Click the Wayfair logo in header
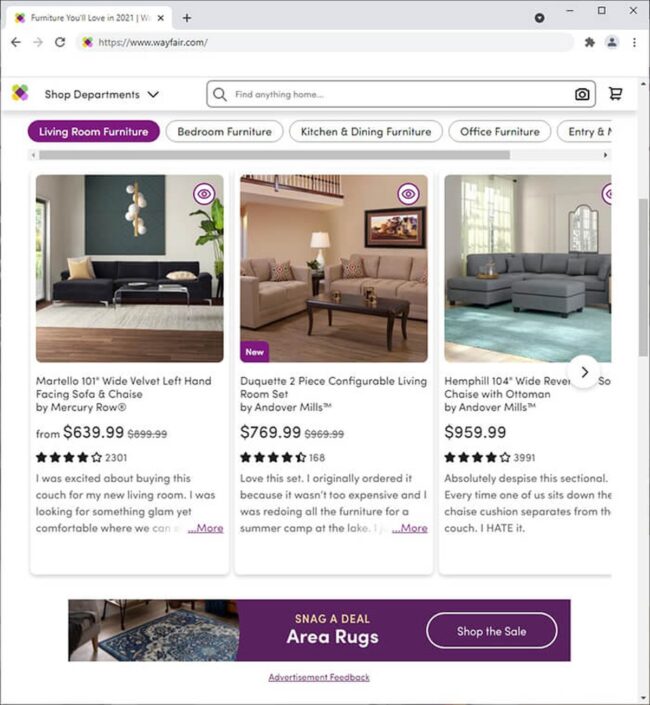This screenshot has height=705, width=650. pyautogui.click(x=20, y=93)
